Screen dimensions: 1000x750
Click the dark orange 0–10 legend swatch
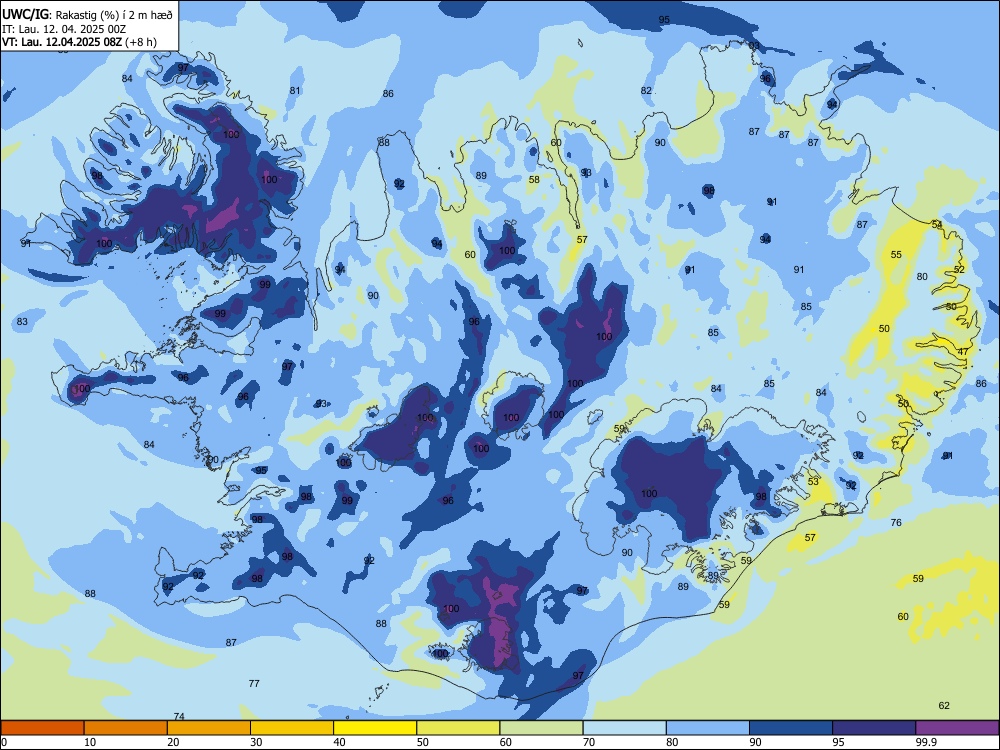tap(42, 728)
